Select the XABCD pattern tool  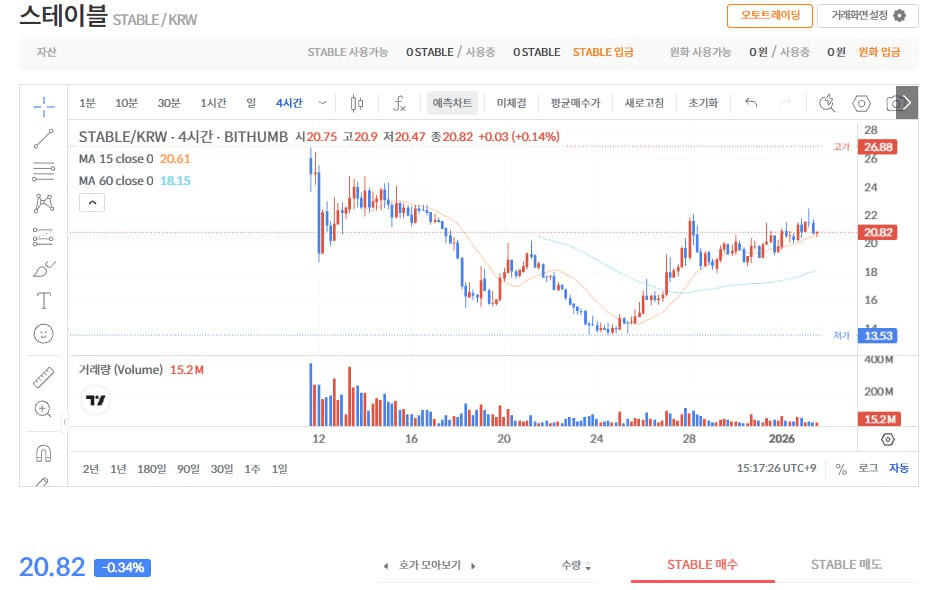pyautogui.click(x=42, y=202)
